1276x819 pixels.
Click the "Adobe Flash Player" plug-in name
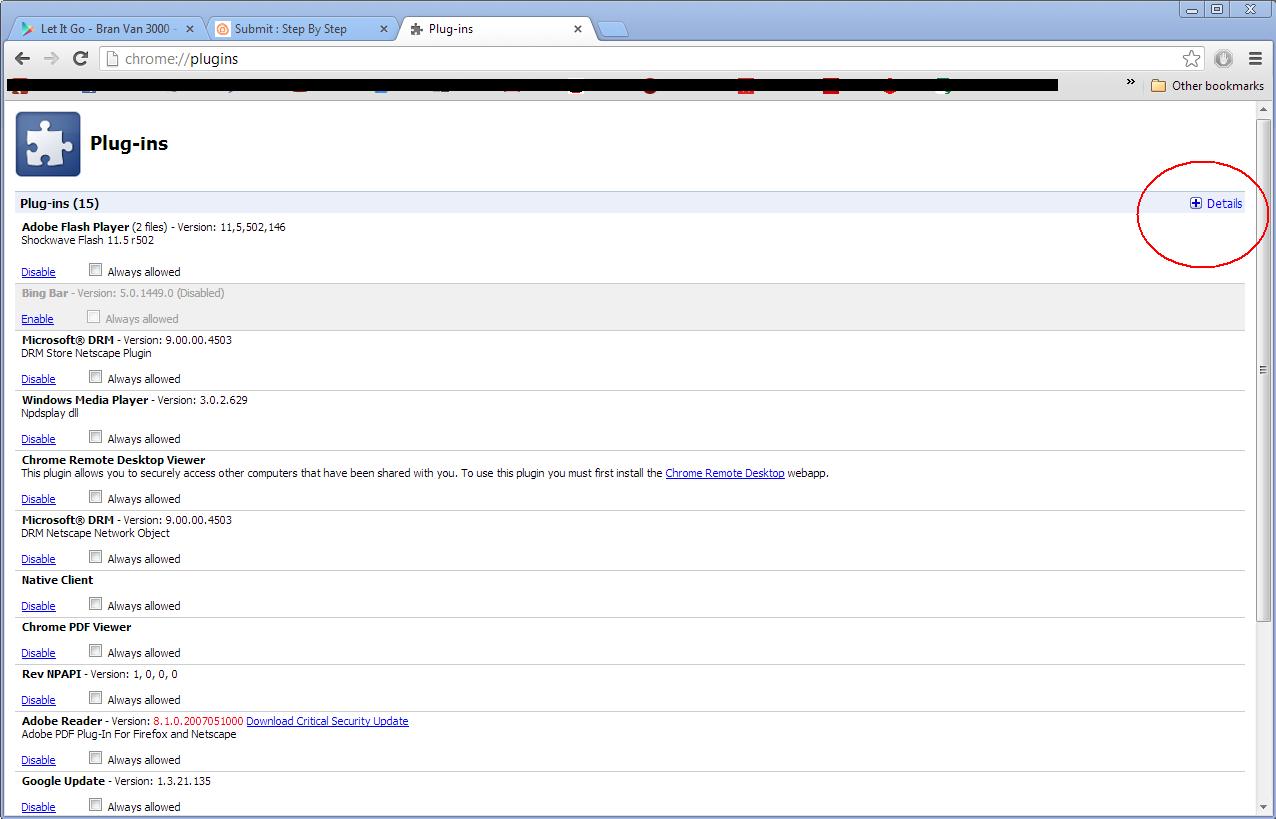75,227
